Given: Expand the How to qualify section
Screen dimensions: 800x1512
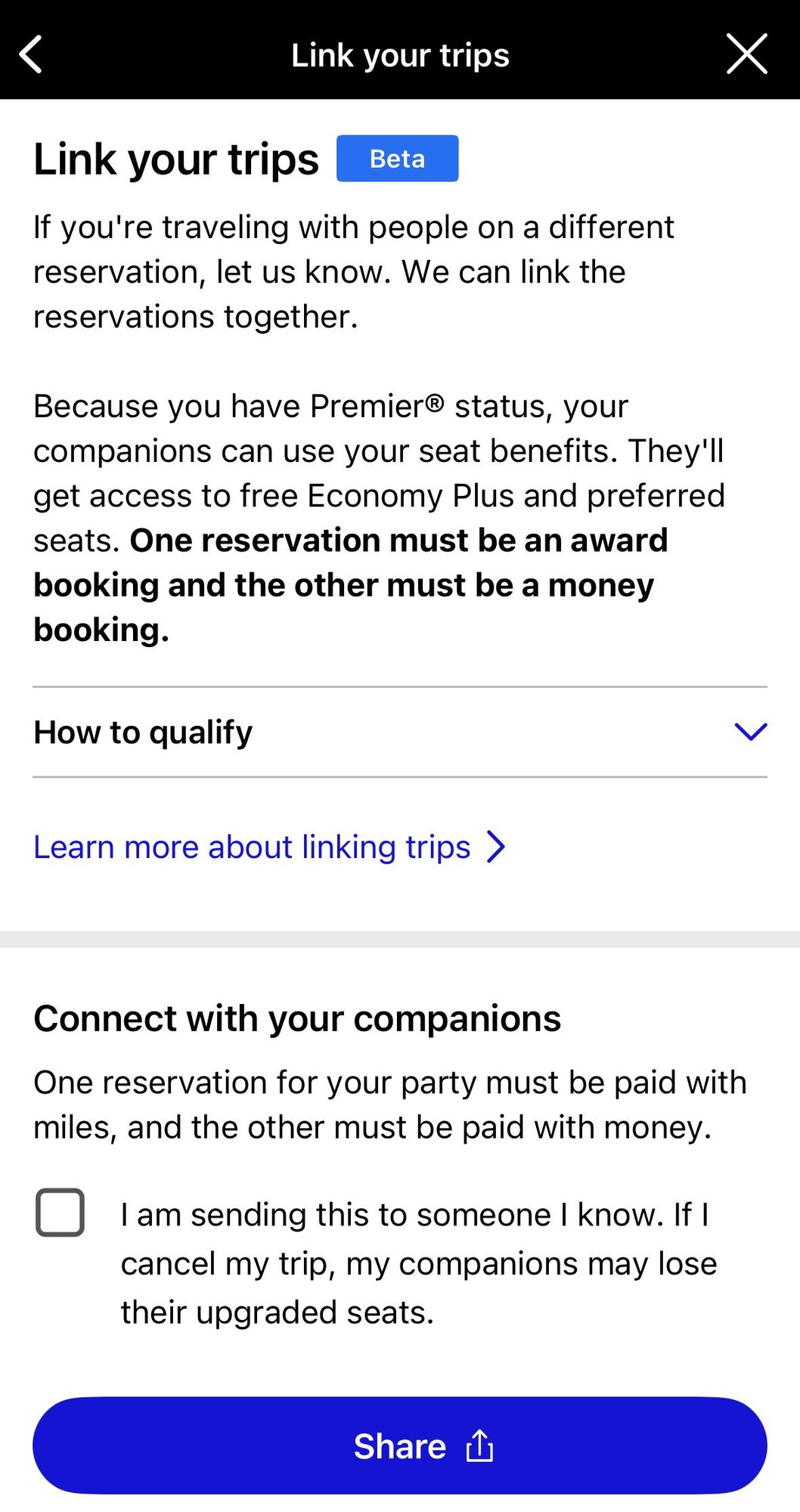Looking at the screenshot, I should (144, 732).
